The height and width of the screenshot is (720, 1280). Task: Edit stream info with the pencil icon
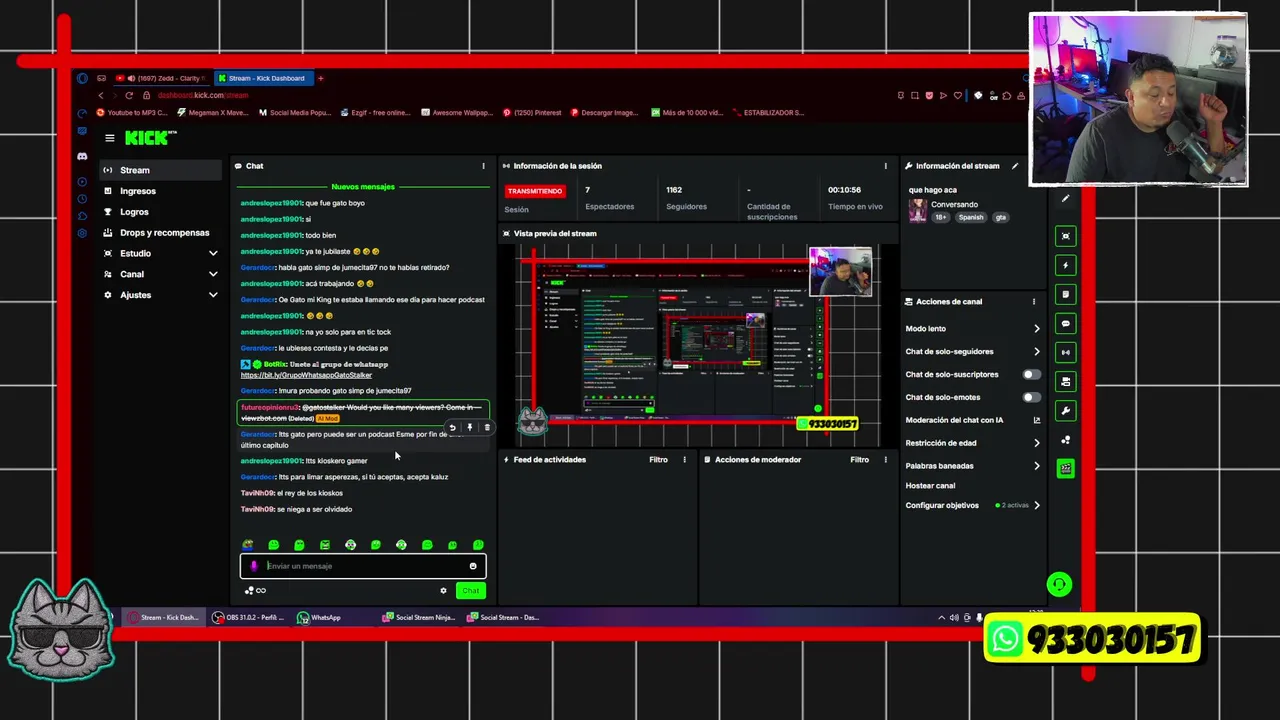coord(1015,166)
